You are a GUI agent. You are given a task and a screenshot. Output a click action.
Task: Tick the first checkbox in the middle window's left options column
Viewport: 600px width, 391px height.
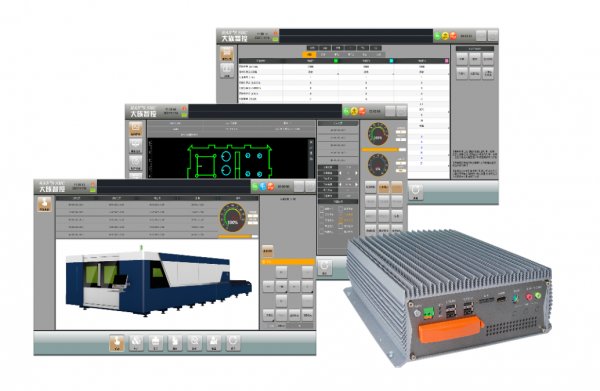click(x=321, y=209)
